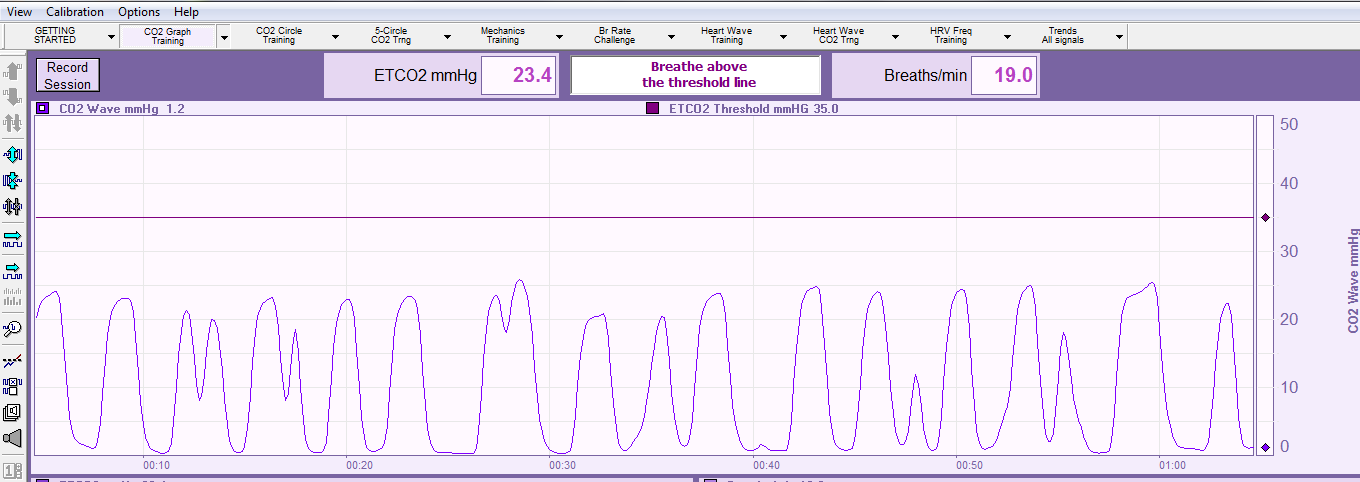Image resolution: width=1360 pixels, height=482 pixels.
Task: Click the black double vertical arrows sidebar icon
Action: coord(13,207)
